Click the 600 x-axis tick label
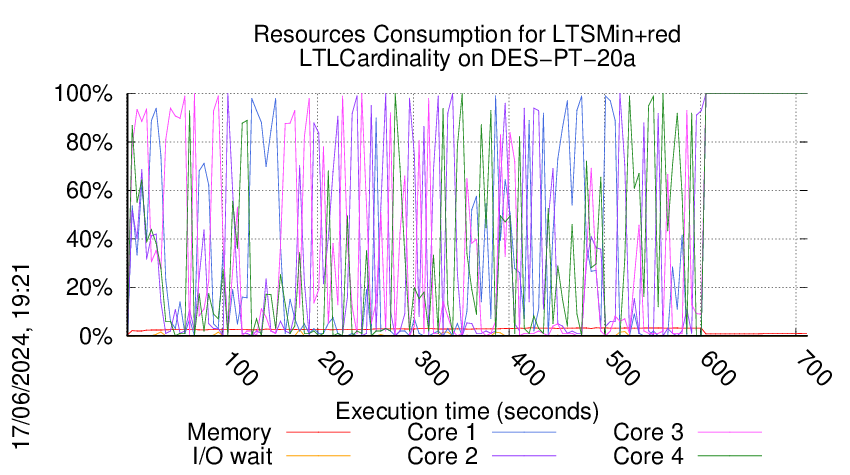The image size is (850, 475). pos(718,369)
